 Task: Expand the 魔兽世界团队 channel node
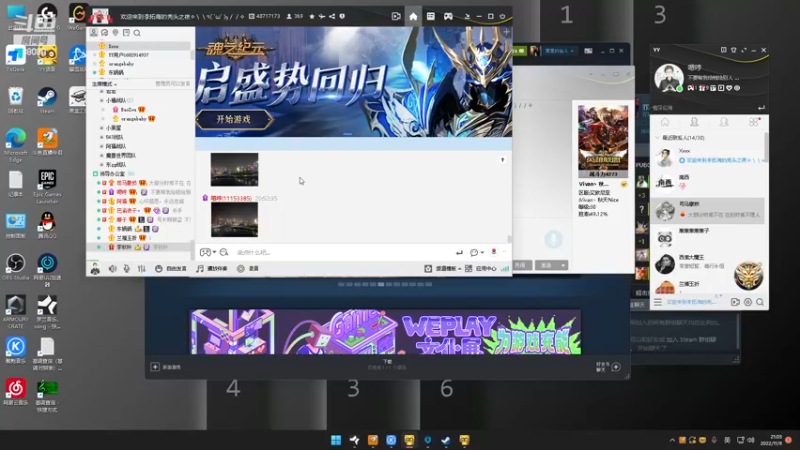pyautogui.click(x=102, y=155)
